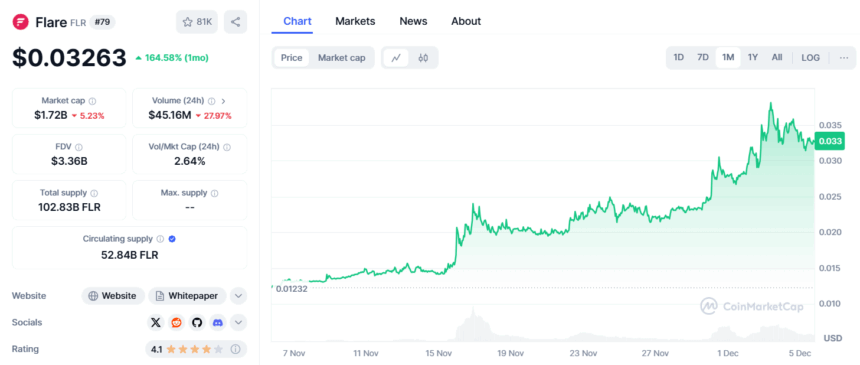The height and width of the screenshot is (365, 860).
Task: Open Vol/Mkt Cap (24h) info icon
Action: click(x=227, y=147)
